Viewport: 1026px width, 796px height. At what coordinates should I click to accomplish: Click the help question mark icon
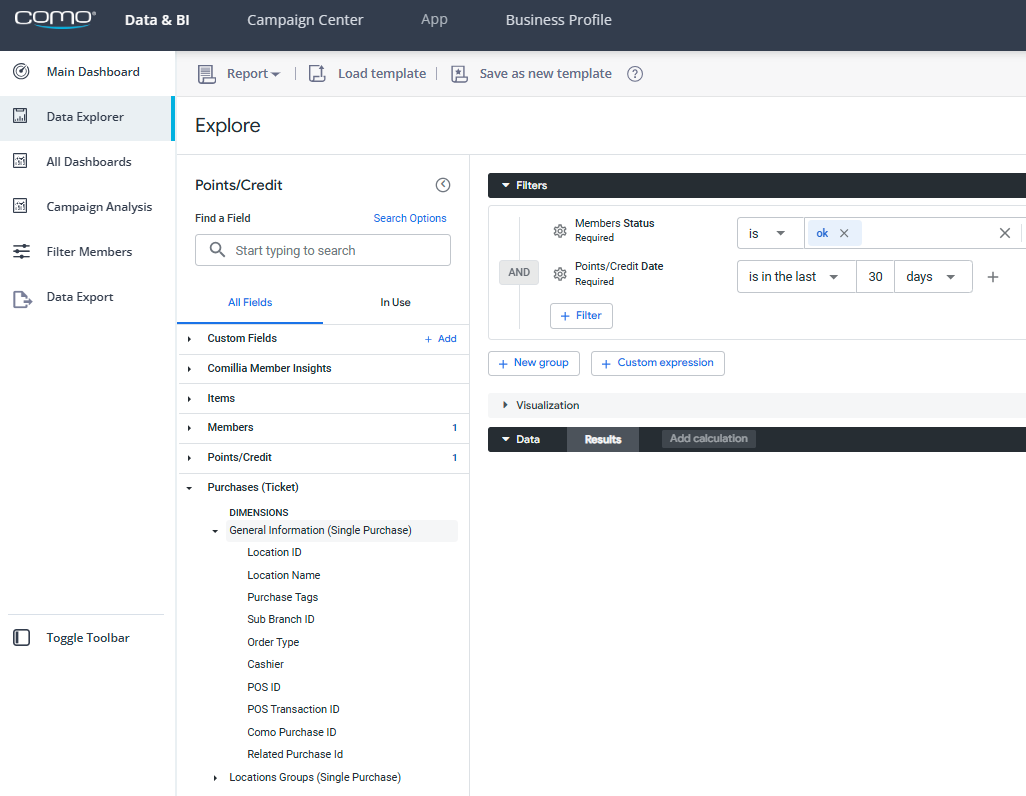coord(634,74)
